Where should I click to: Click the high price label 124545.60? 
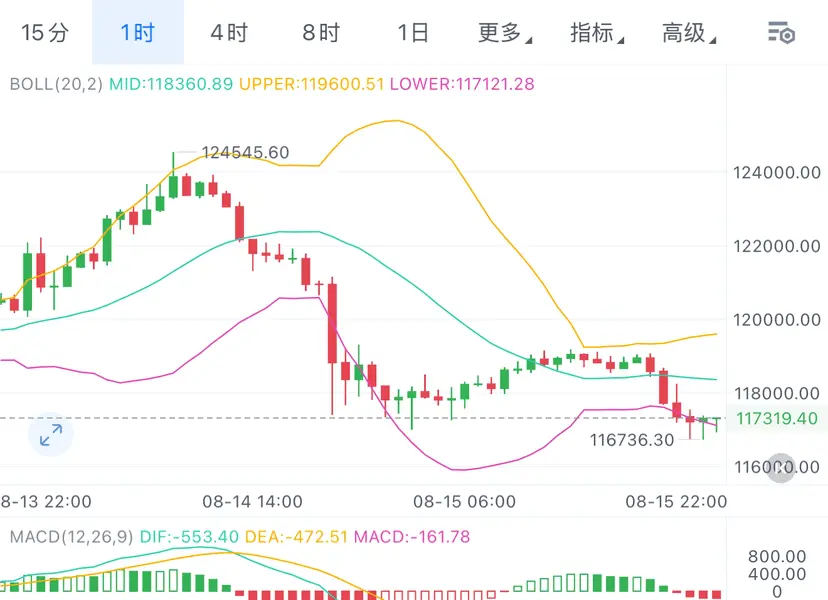246,153
